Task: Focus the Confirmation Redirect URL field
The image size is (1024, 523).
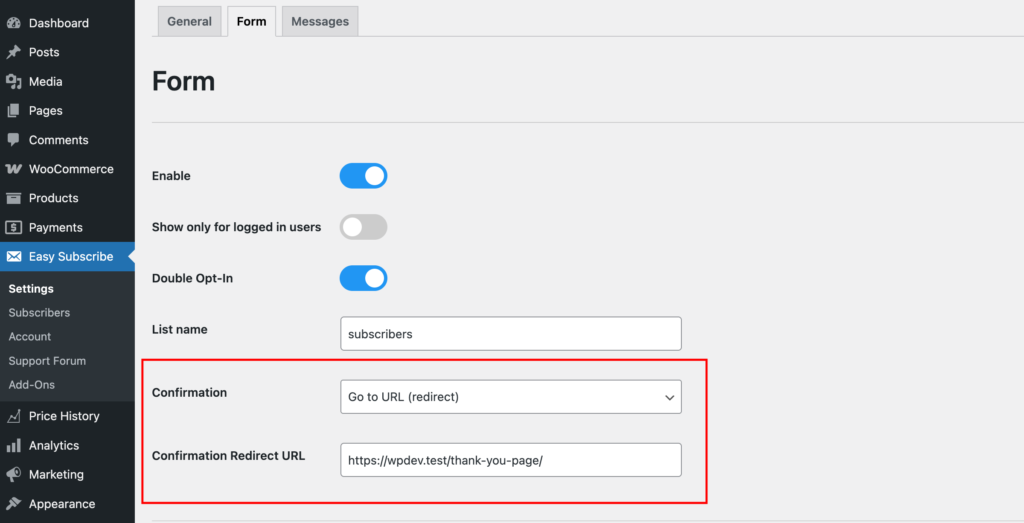Action: click(x=510, y=460)
